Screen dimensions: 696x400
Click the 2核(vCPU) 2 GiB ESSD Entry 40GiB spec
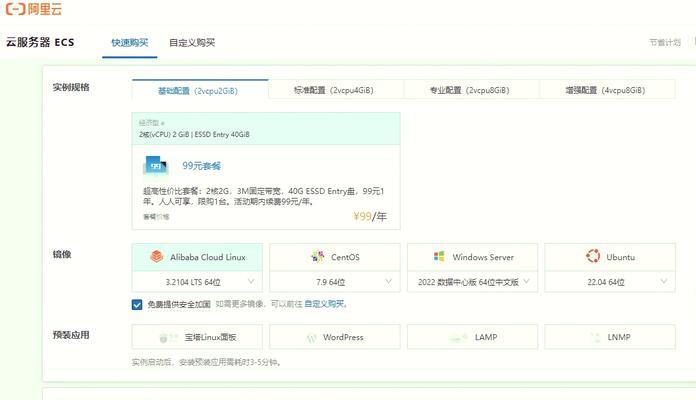[194, 134]
